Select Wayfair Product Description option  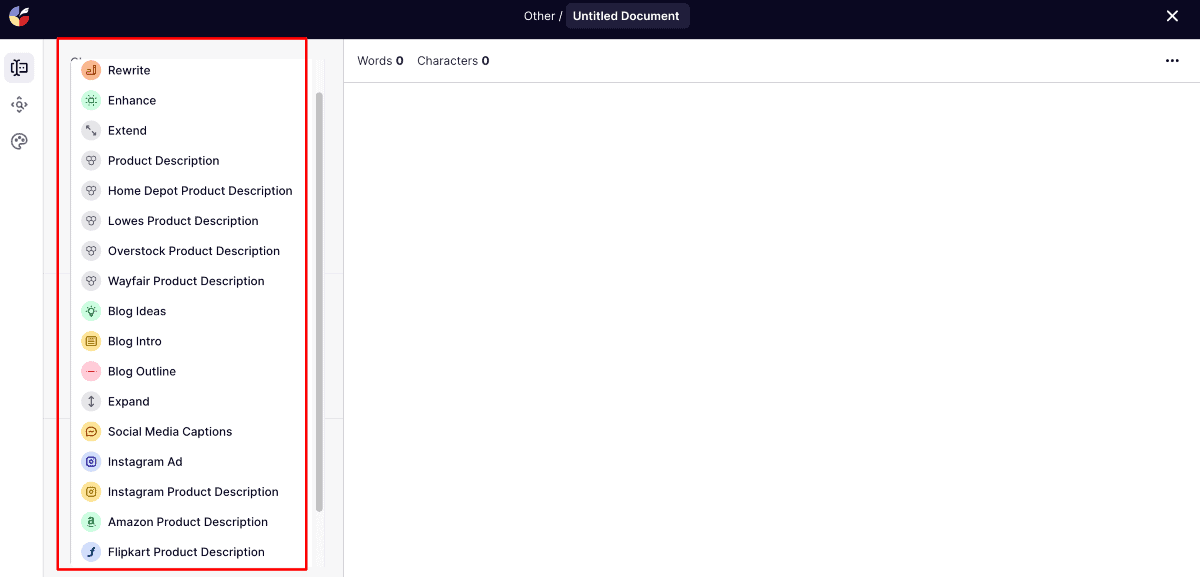click(x=186, y=281)
